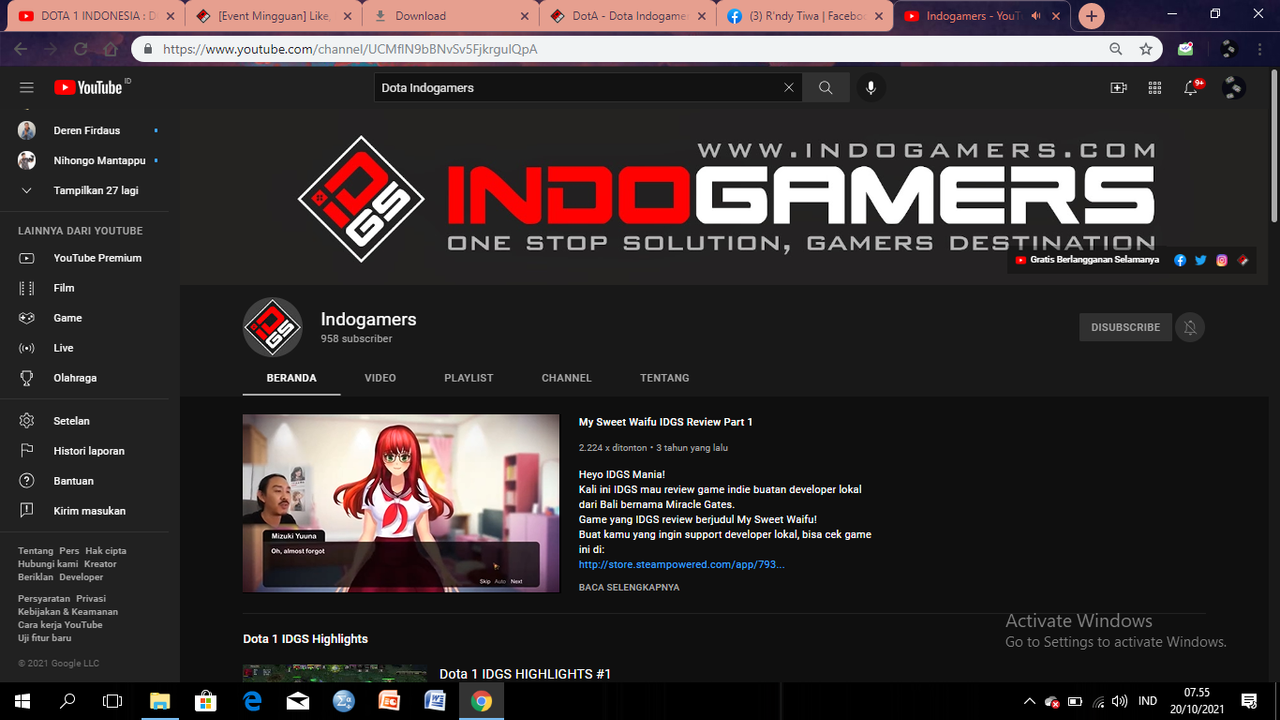Open Windows Start menu
This screenshot has width=1280, height=720.
click(x=22, y=701)
